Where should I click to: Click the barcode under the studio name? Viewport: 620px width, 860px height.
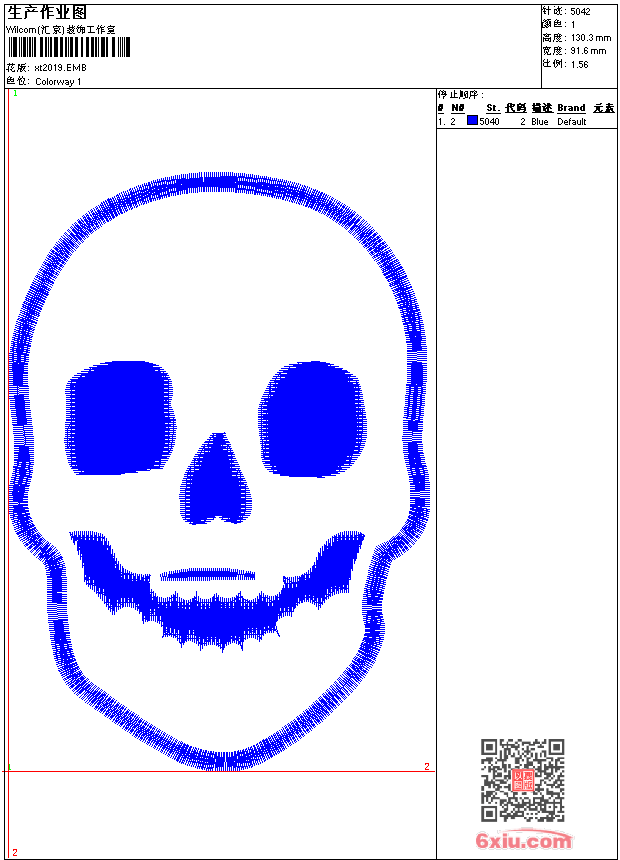tap(69, 48)
